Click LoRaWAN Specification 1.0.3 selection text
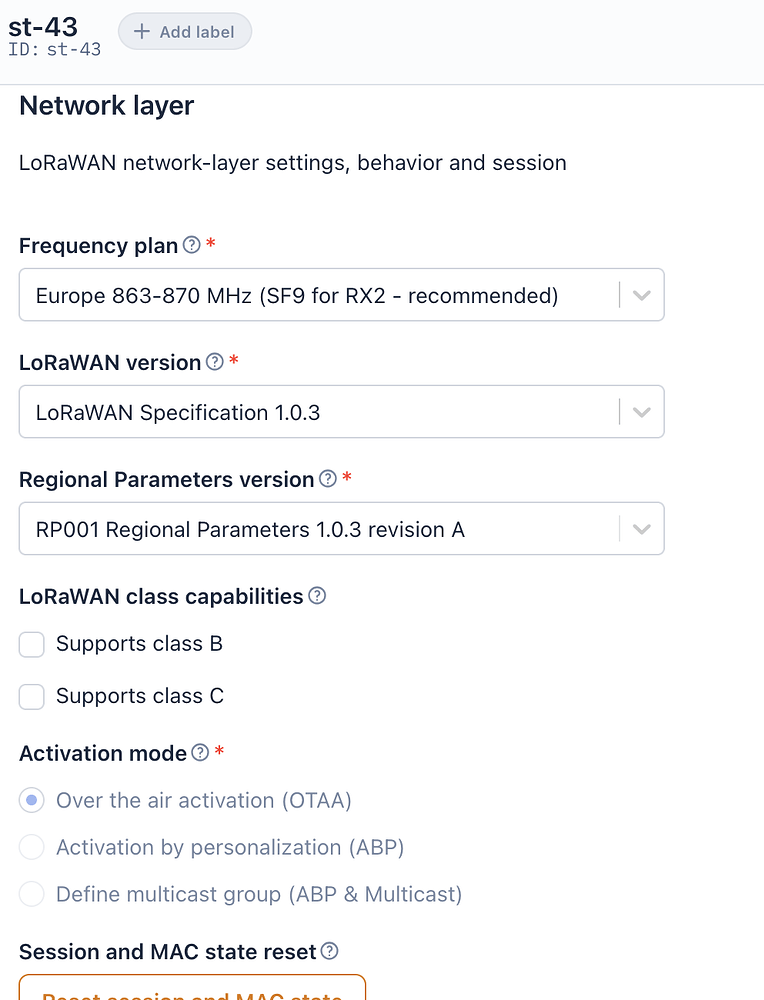This screenshot has height=1000, width=764. click(x=178, y=412)
